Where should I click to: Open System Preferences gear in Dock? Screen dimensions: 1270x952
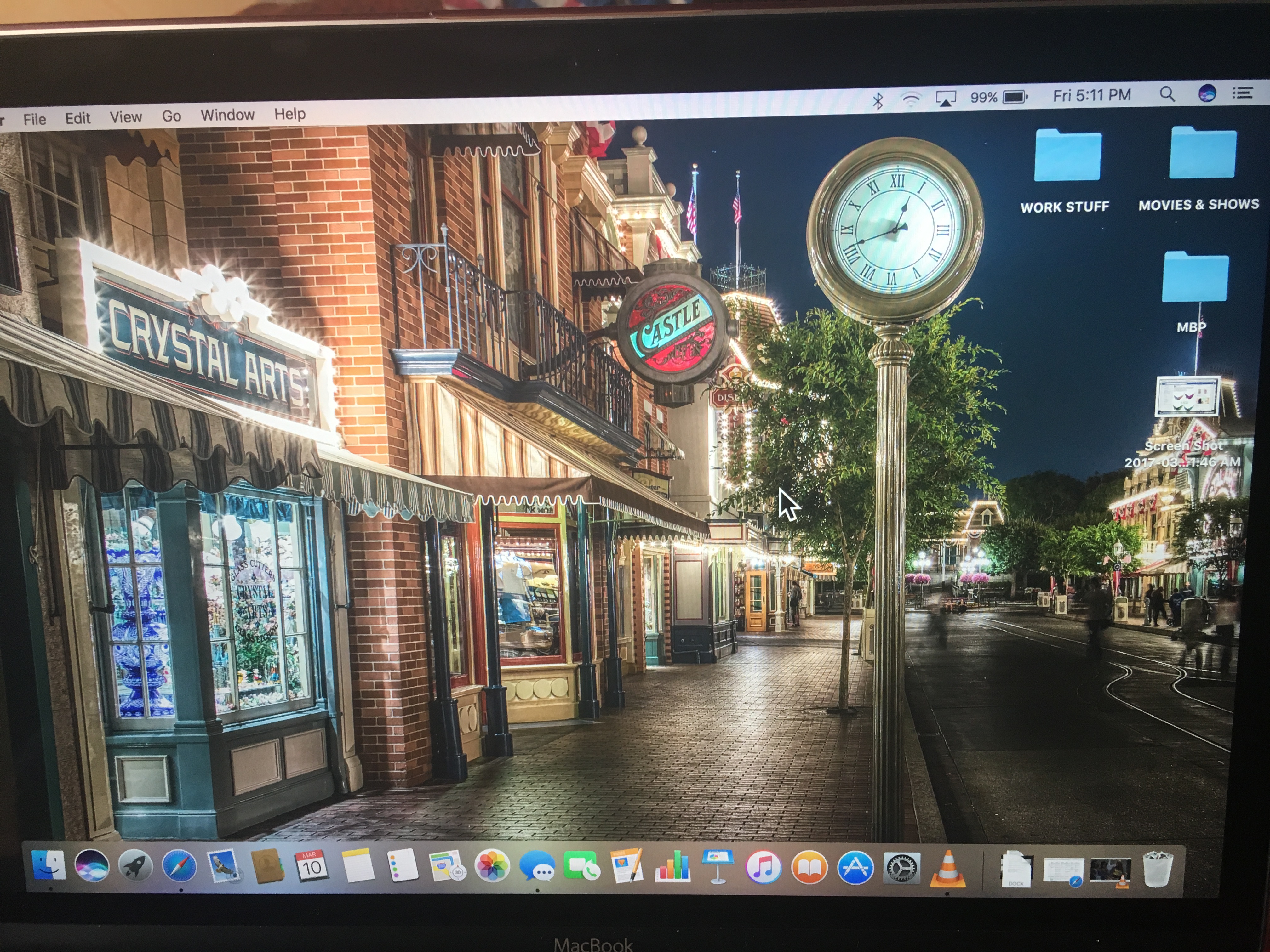point(901,868)
